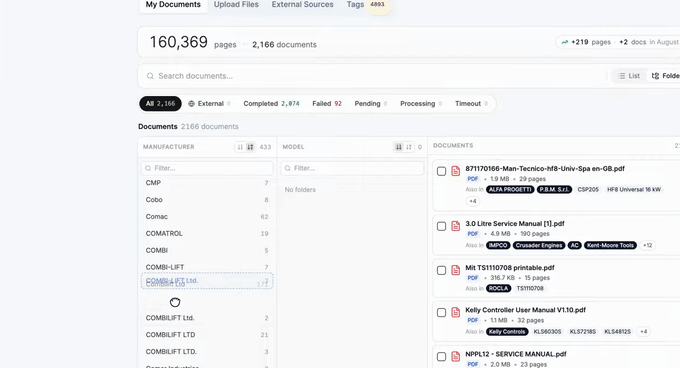The width and height of the screenshot is (680, 368).
Task: Open Kelly Controller User Manual V1.10.pdf
Action: point(525,310)
